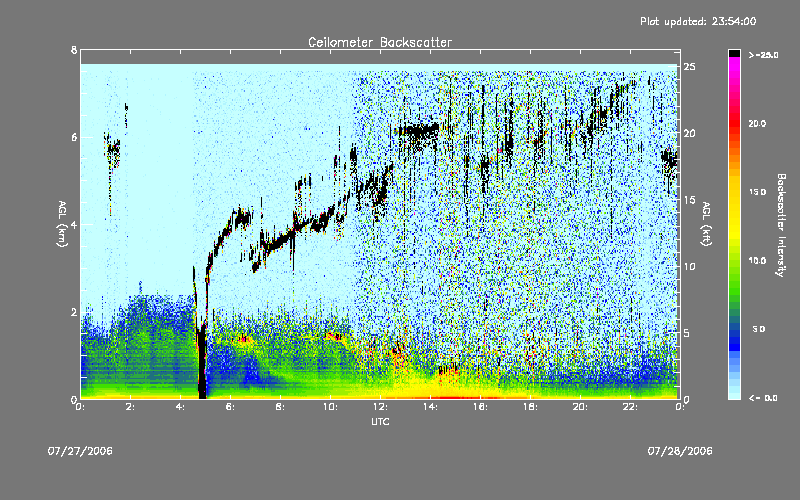
Task: Click the 16: UTC time tick
Action: coord(480,407)
